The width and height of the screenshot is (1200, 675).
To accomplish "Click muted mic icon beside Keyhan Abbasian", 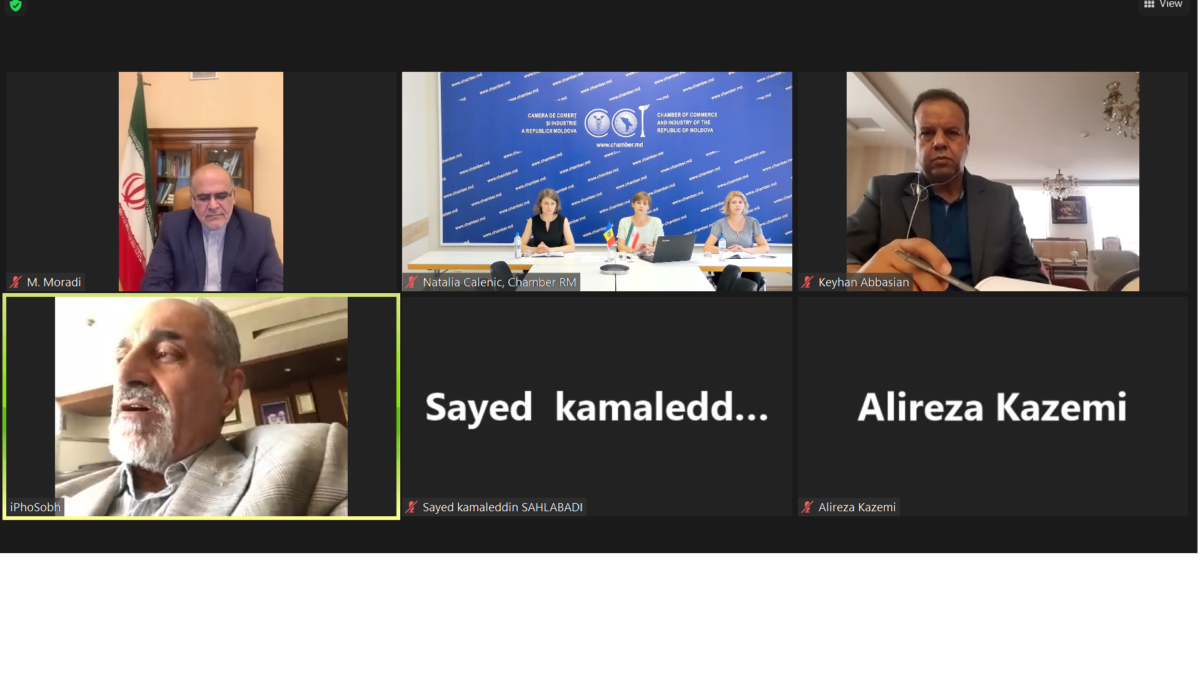I will tap(808, 282).
